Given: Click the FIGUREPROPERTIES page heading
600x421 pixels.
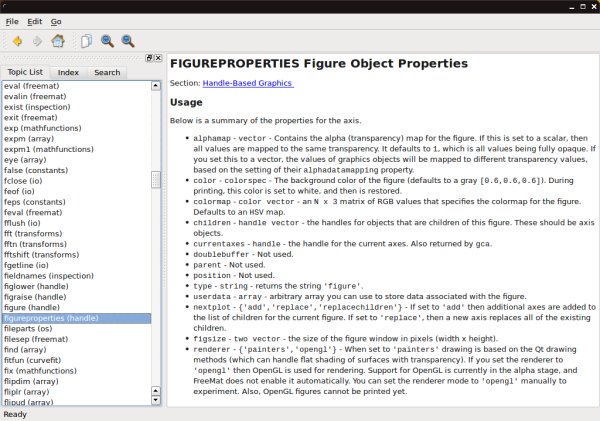Looking at the screenshot, I should tap(319, 63).
